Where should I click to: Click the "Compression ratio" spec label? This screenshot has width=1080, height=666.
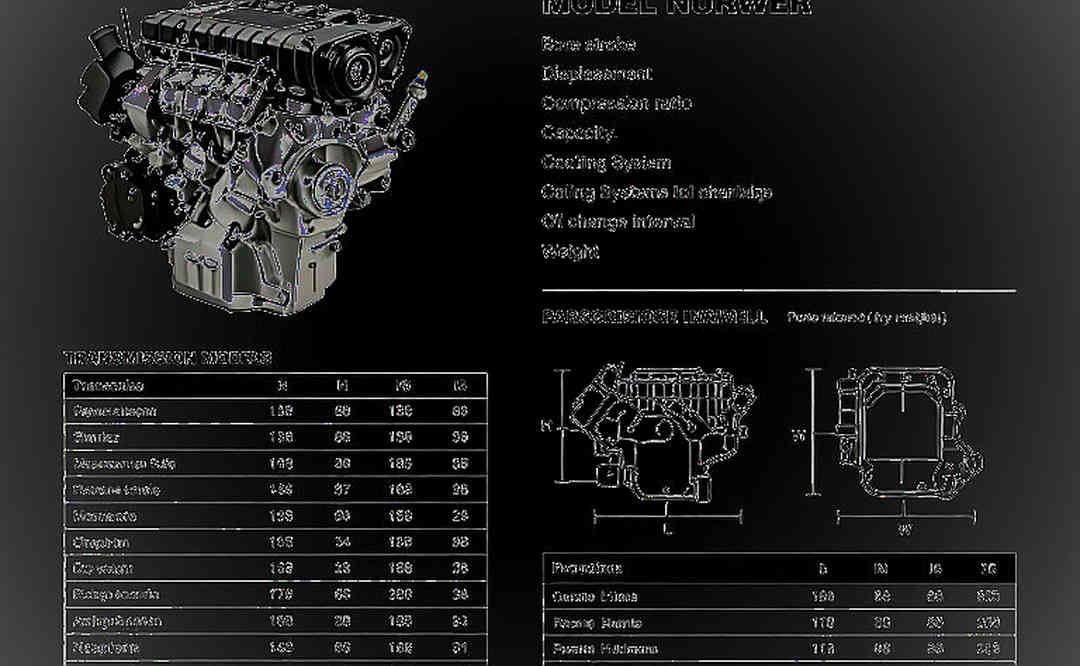(x=616, y=103)
